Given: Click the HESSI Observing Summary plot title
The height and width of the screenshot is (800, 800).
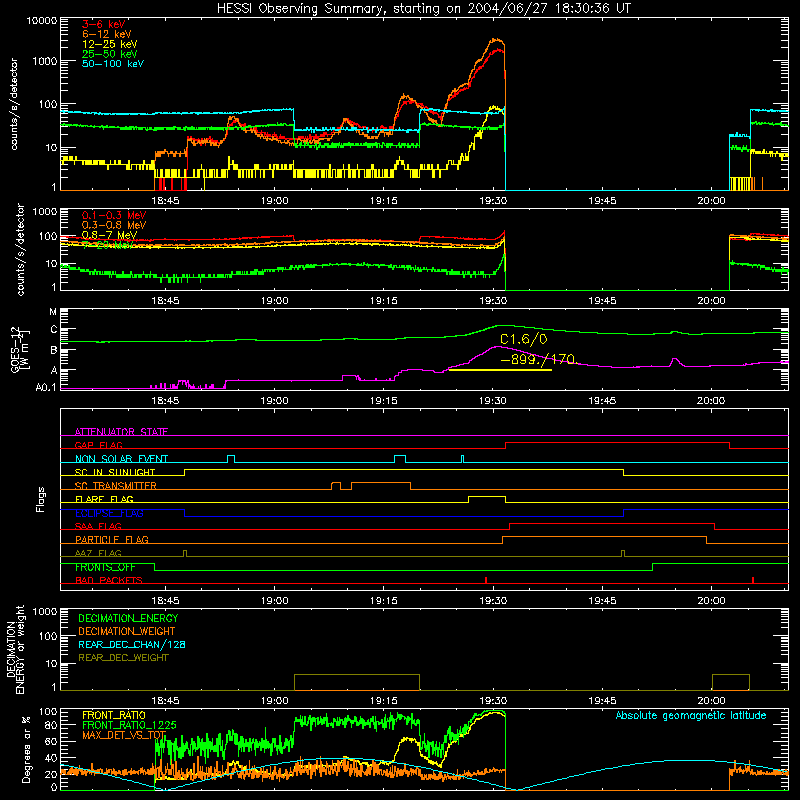Looking at the screenshot, I should [x=423, y=9].
